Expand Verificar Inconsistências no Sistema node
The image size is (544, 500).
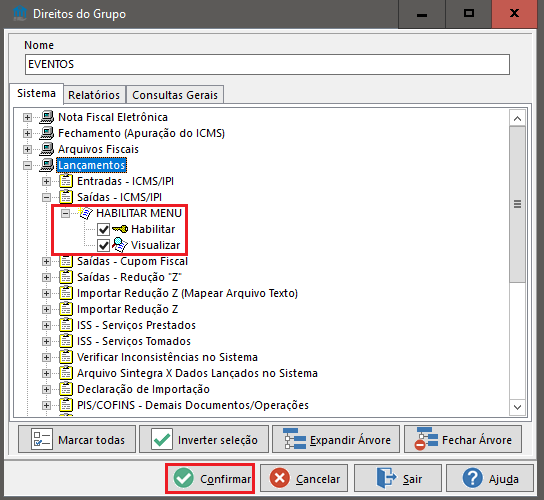coord(46,357)
